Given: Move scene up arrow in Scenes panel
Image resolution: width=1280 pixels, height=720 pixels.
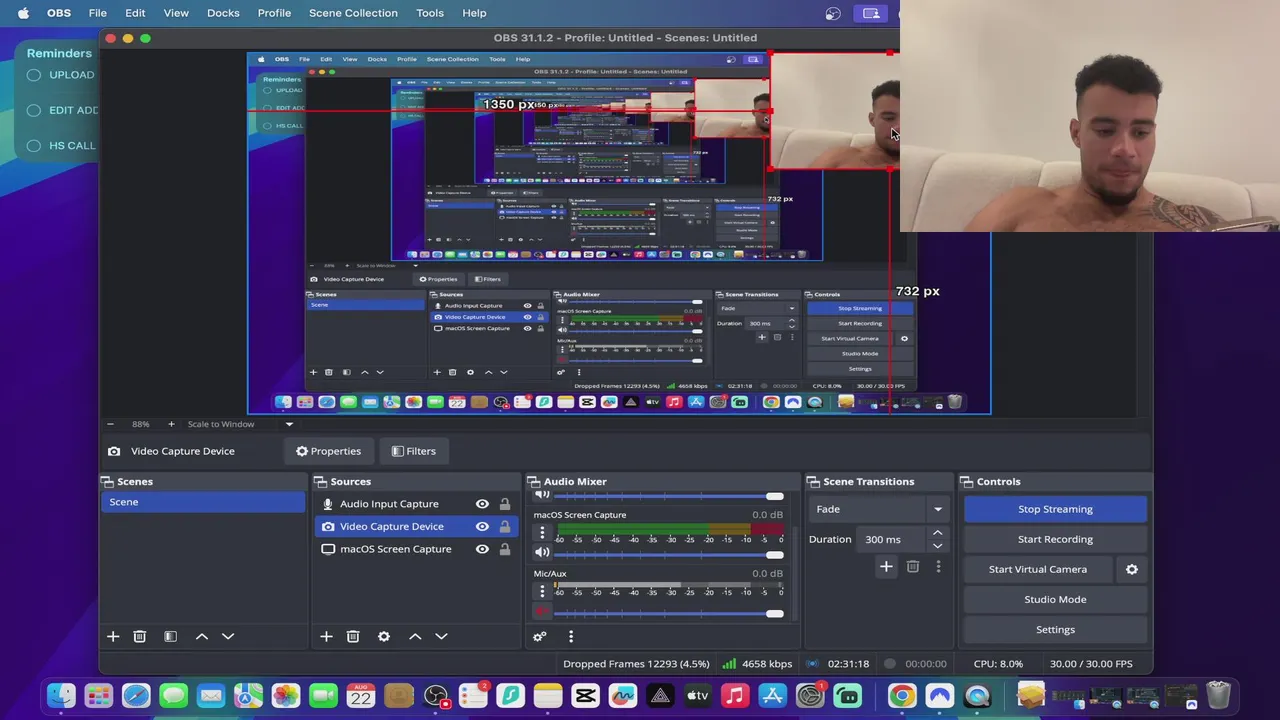Looking at the screenshot, I should (201, 636).
